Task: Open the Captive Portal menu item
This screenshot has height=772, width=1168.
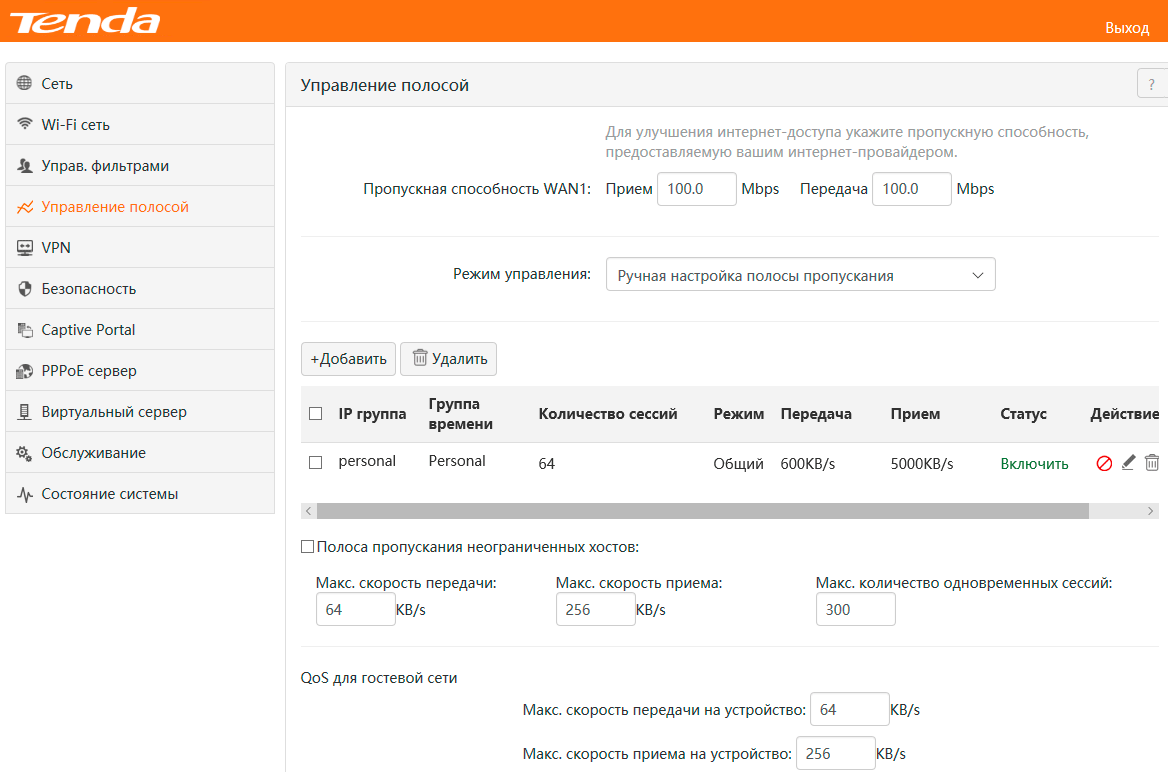Action: 140,329
